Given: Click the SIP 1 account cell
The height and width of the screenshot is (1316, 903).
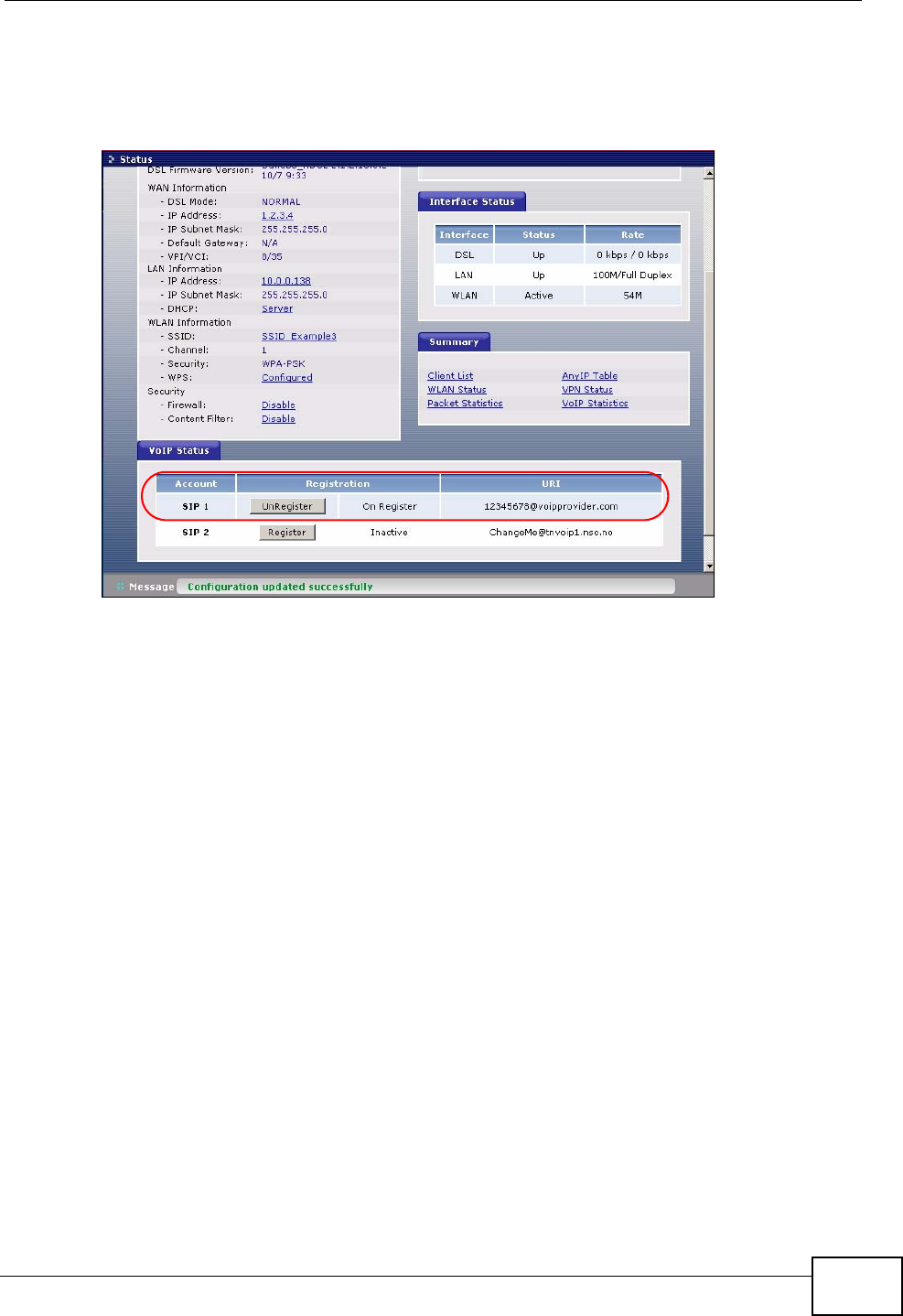Looking at the screenshot, I should [196, 506].
